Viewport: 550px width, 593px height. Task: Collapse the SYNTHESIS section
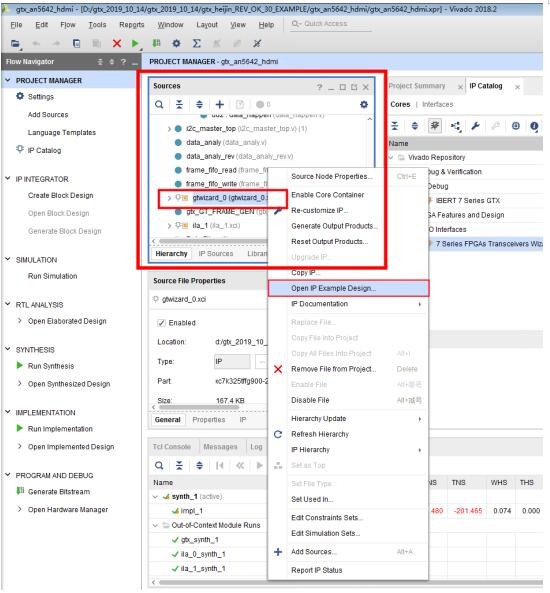(8, 349)
